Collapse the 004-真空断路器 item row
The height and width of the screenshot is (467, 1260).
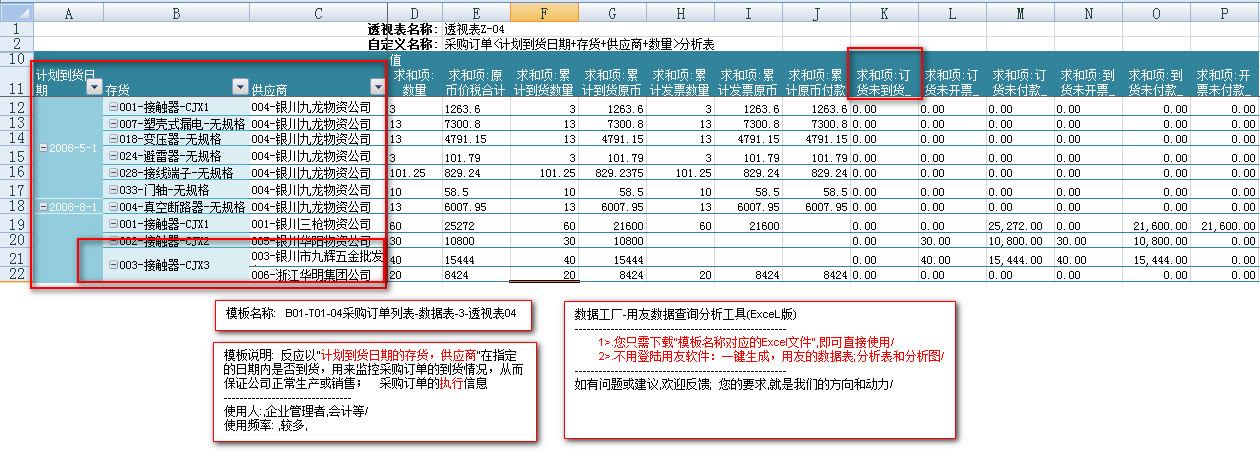(x=113, y=207)
